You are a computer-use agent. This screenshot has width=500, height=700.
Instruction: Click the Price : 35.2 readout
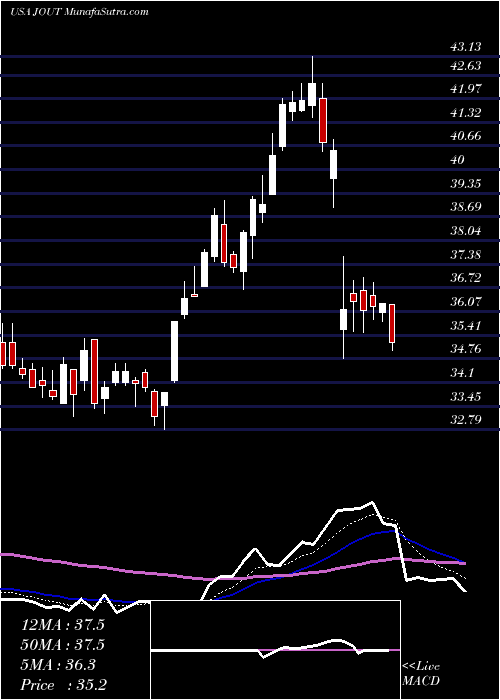64,685
